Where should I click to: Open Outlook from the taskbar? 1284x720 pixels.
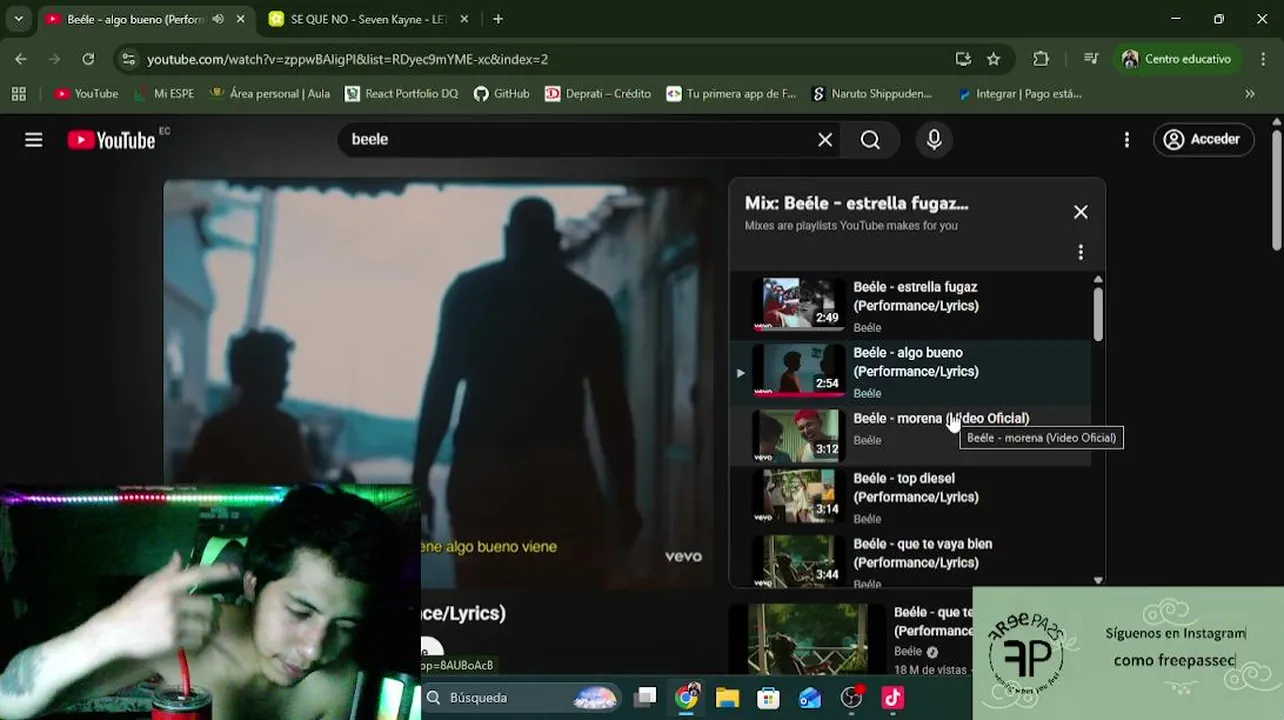[x=810, y=697]
